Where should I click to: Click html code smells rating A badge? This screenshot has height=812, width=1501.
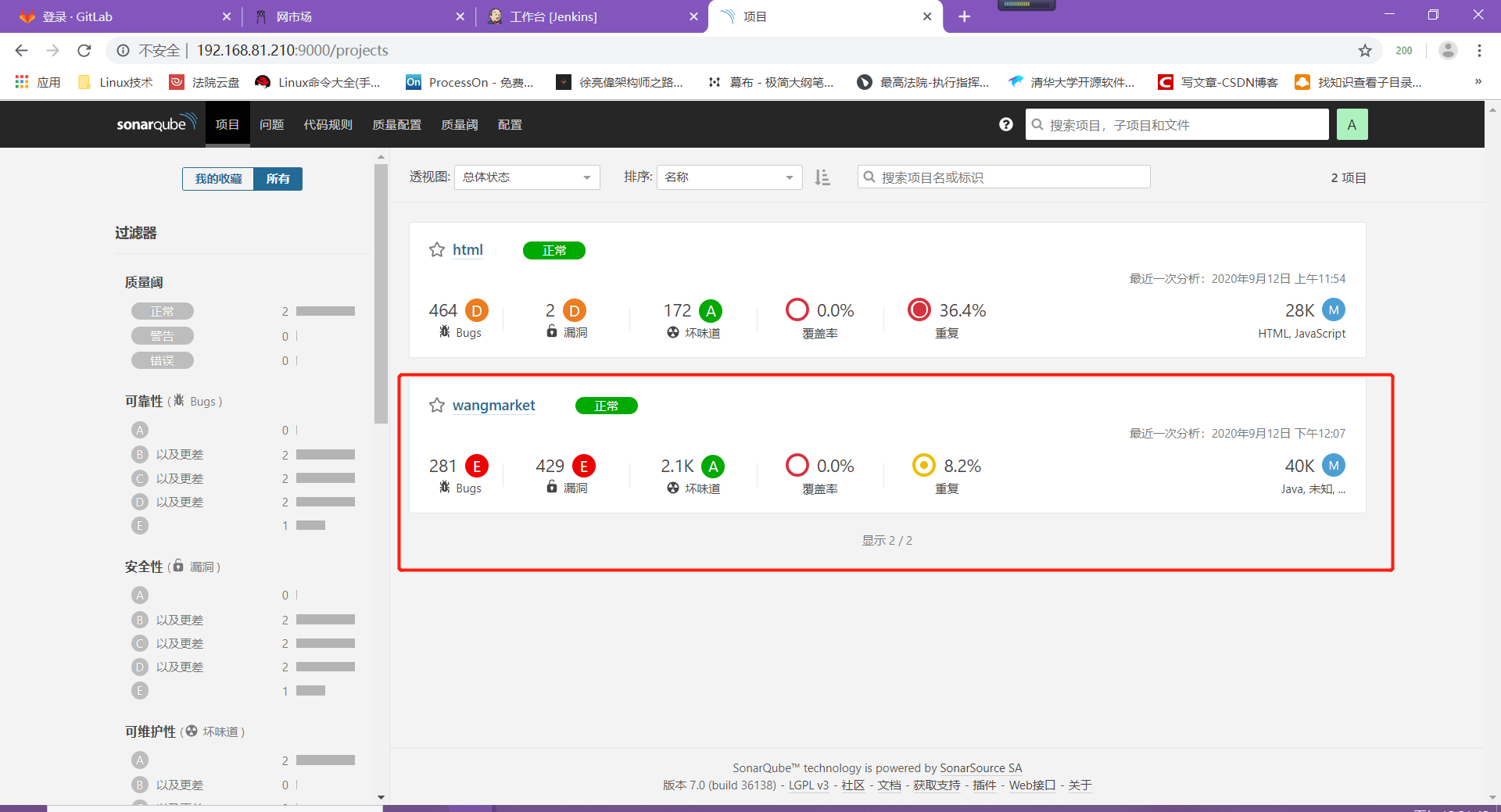pos(711,311)
